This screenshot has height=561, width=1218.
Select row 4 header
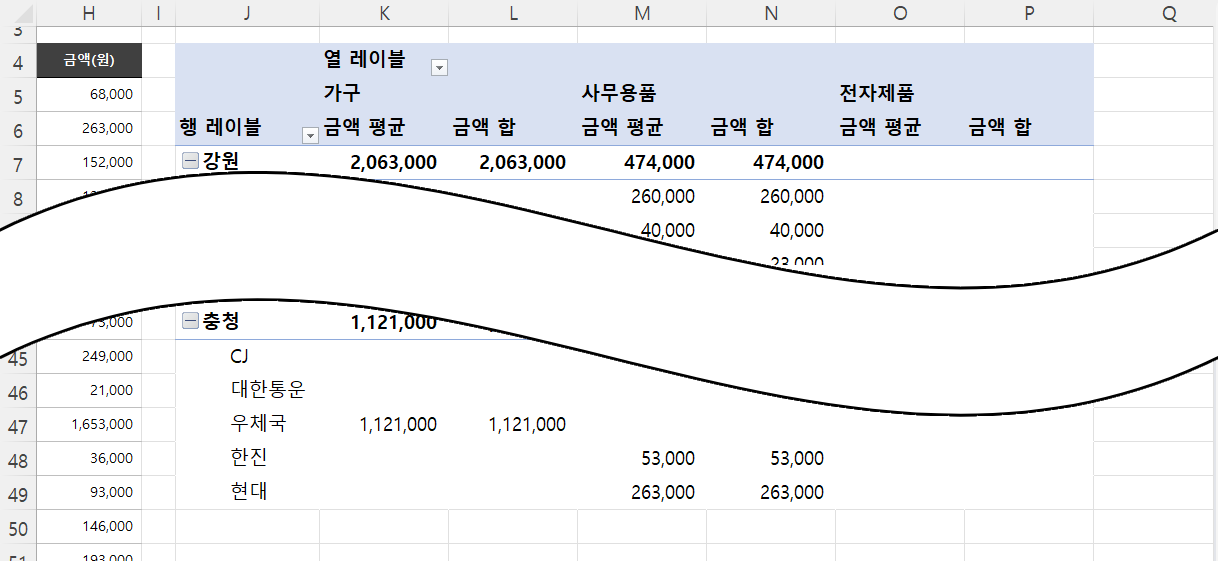[18, 61]
